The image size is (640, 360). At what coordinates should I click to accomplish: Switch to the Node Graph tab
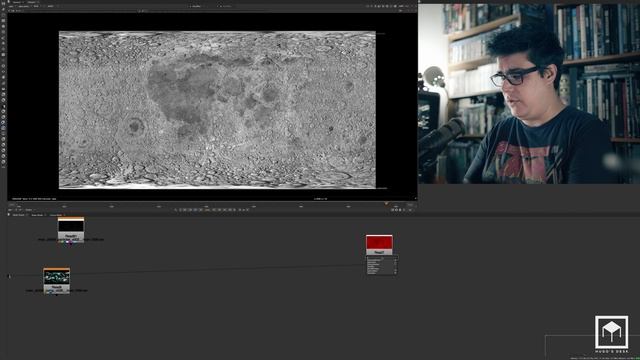(x=19, y=215)
